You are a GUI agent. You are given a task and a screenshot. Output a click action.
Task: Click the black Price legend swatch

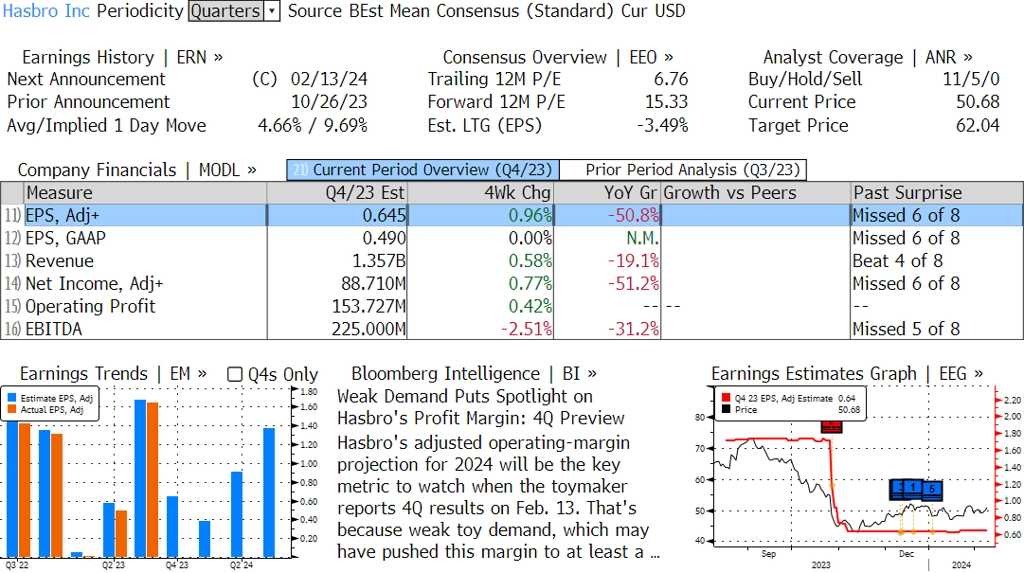coord(726,410)
